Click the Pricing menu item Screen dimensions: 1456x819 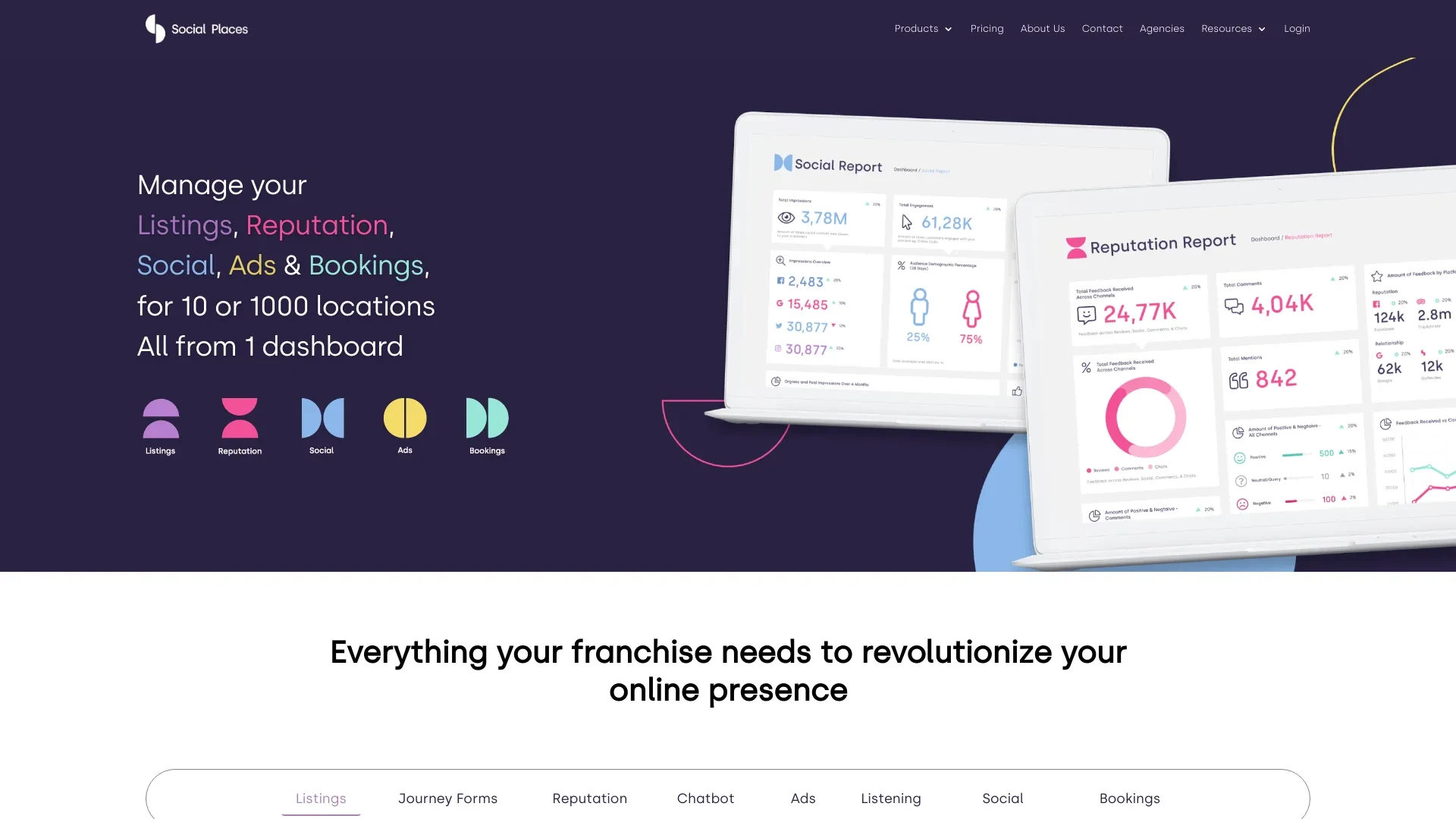[987, 28]
